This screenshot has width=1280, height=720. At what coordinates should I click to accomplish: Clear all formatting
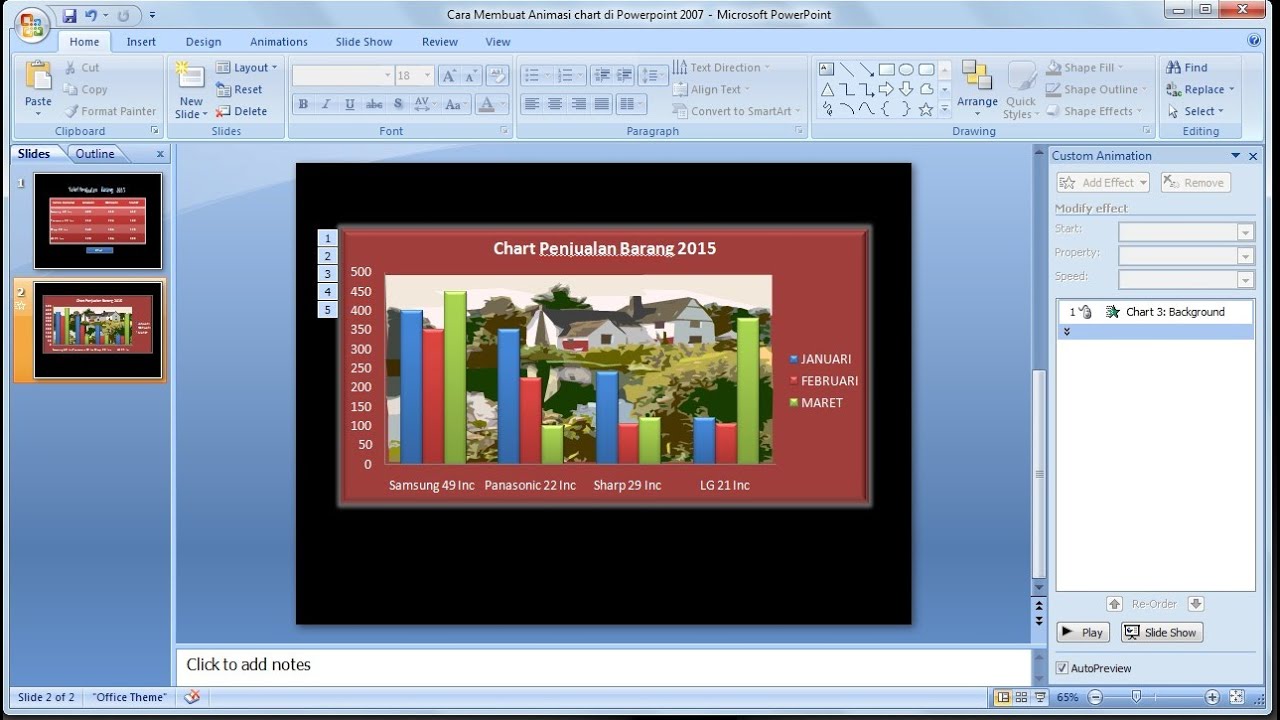498,75
